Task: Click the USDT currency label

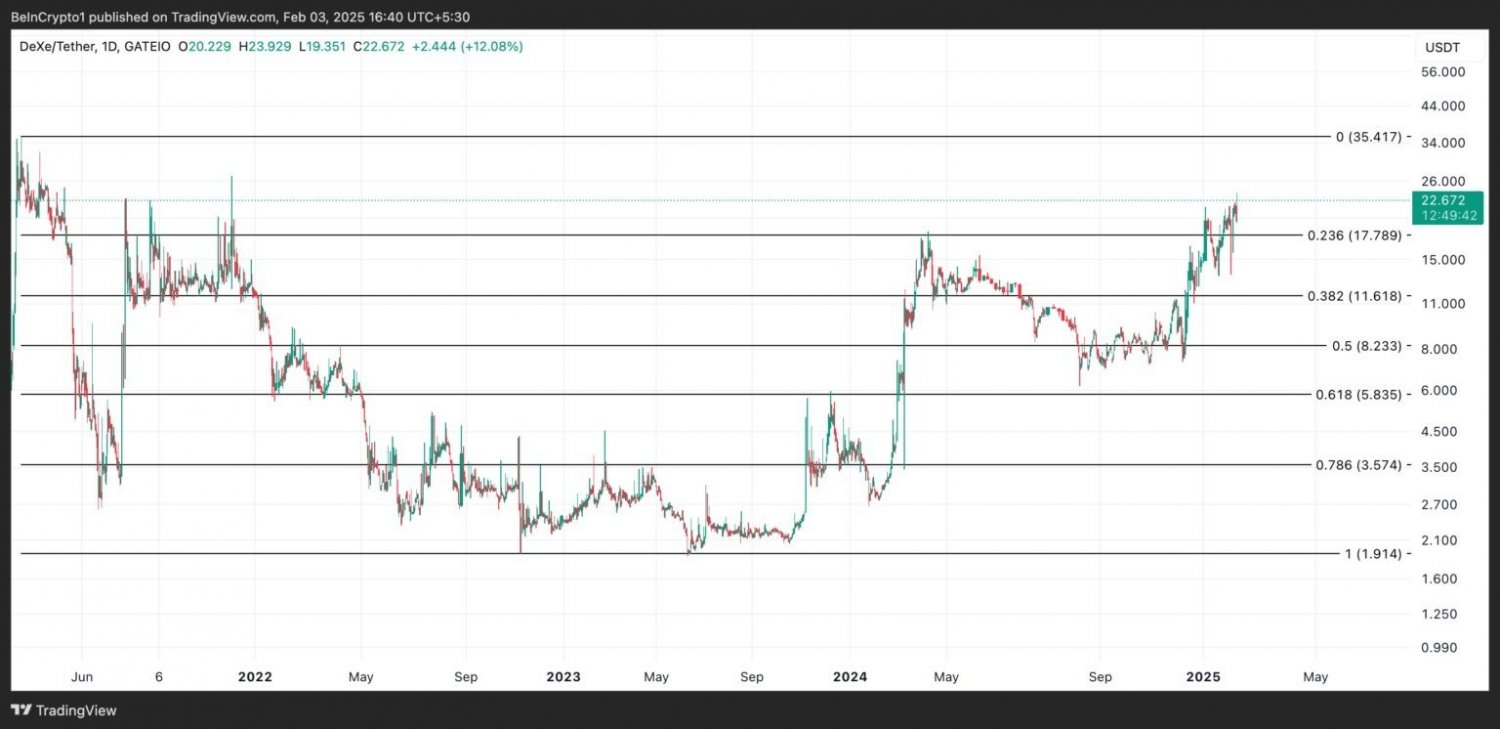Action: point(1442,47)
